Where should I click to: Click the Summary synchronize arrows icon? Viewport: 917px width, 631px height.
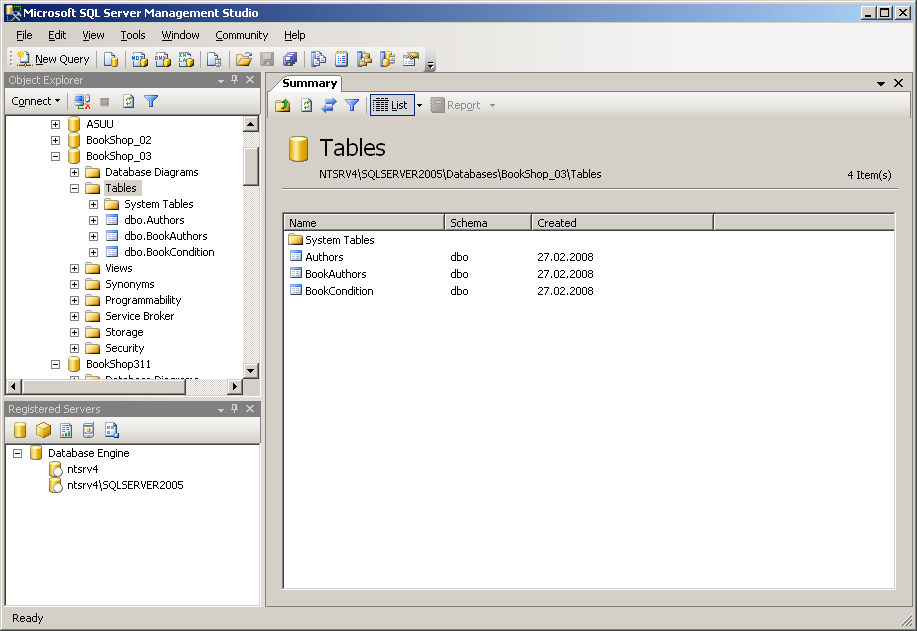point(329,105)
